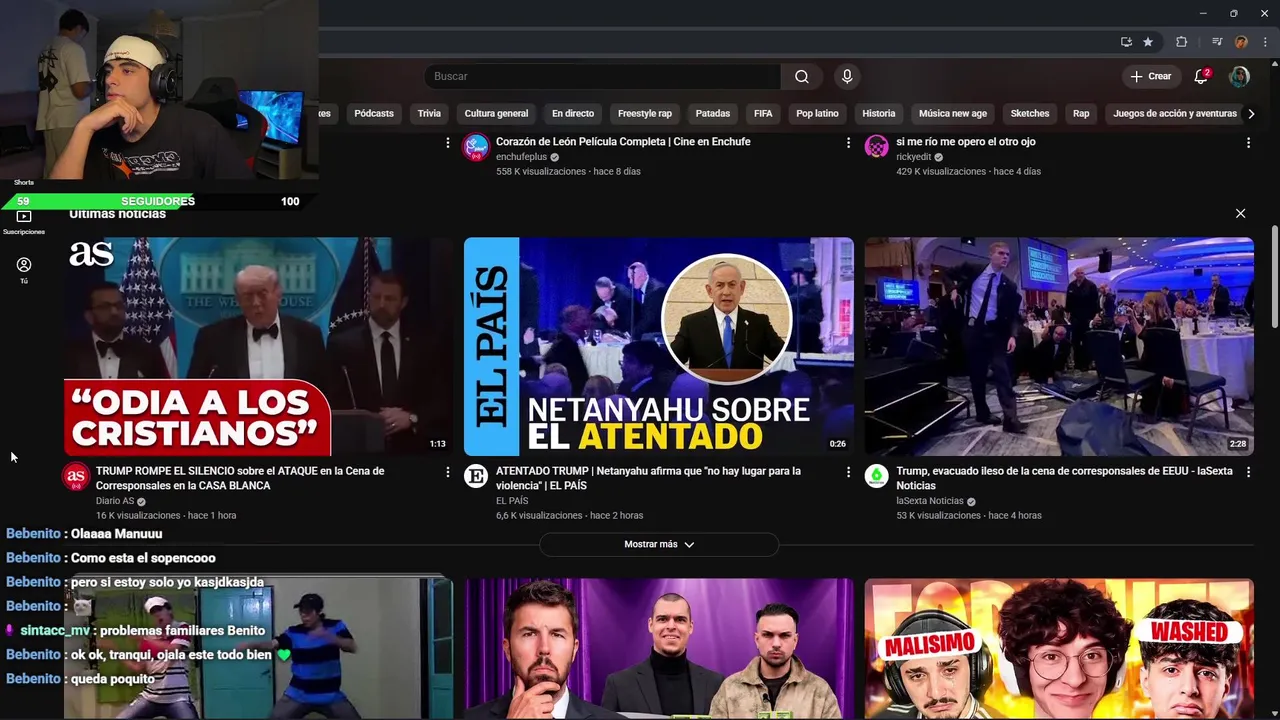The height and width of the screenshot is (720, 1280).
Task: Select the Freestyle rap chip
Action: (x=645, y=113)
